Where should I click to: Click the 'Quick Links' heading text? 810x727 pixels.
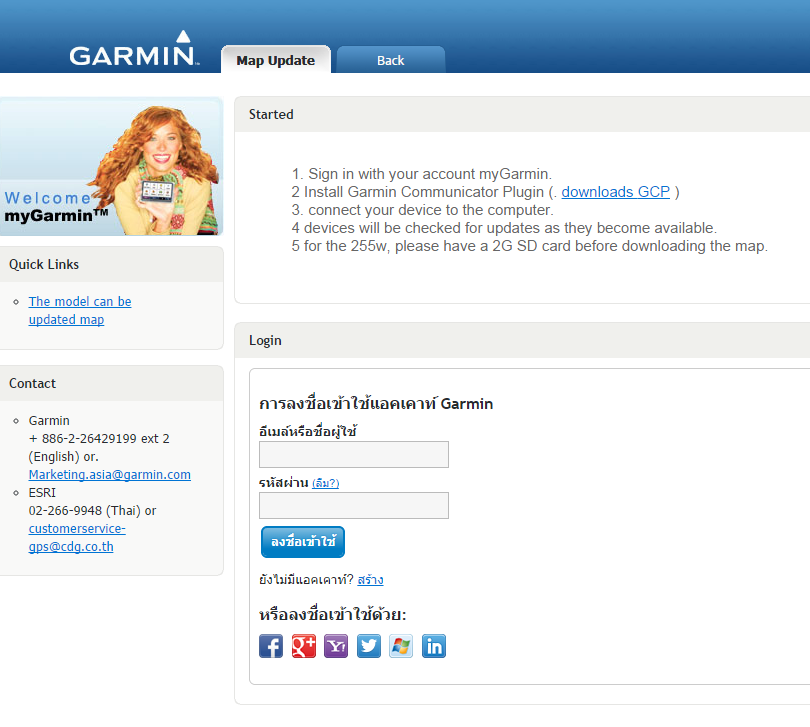[x=44, y=265]
